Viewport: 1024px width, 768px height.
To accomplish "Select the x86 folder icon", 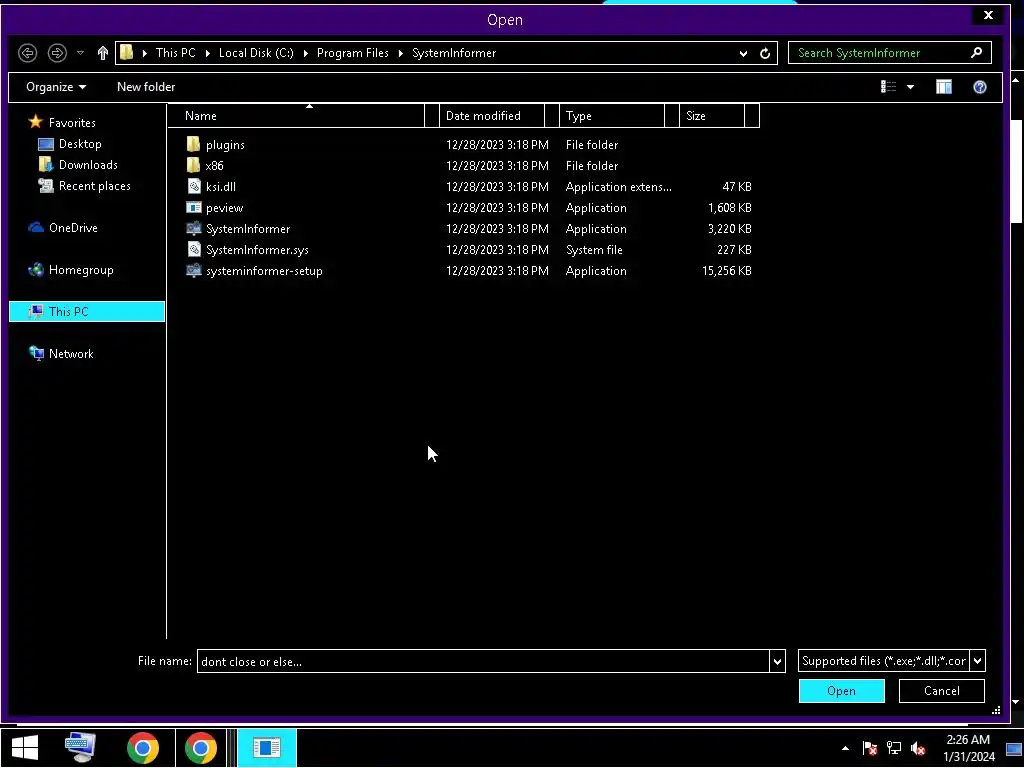I will pos(193,165).
